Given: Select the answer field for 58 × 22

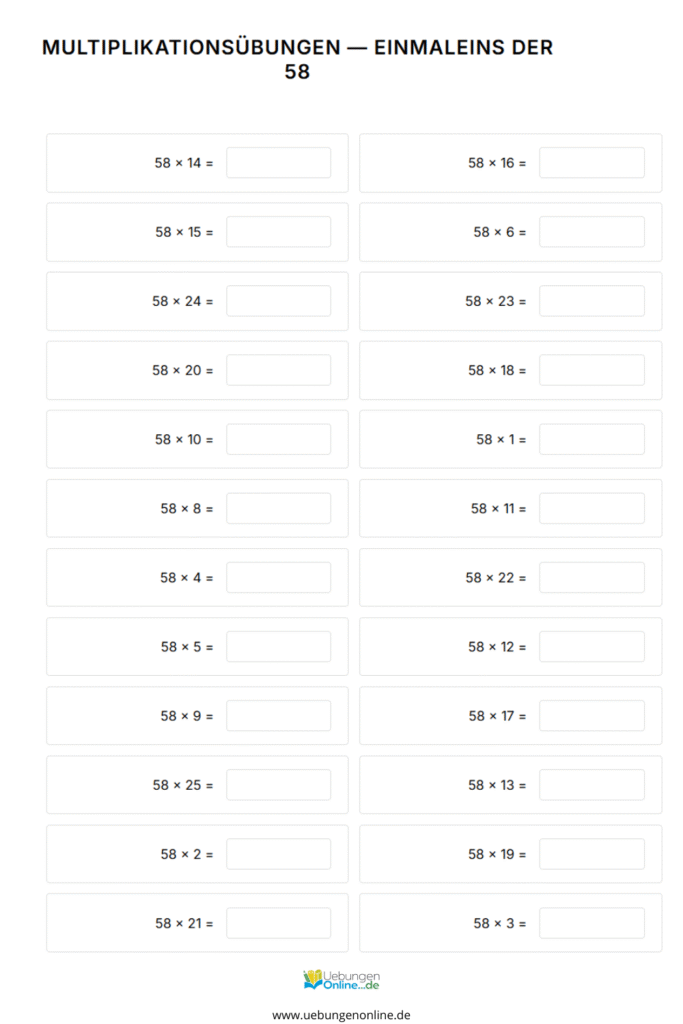Looking at the screenshot, I should 592,577.
